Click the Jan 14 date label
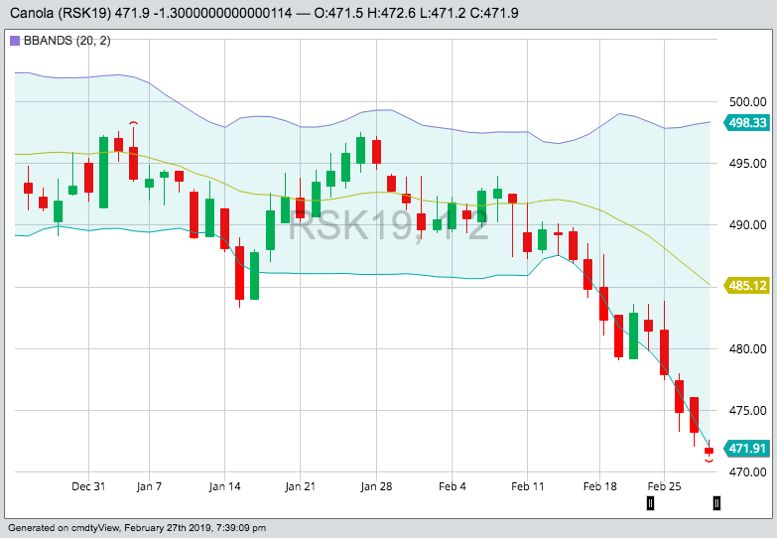This screenshot has height=538, width=777. (225, 487)
